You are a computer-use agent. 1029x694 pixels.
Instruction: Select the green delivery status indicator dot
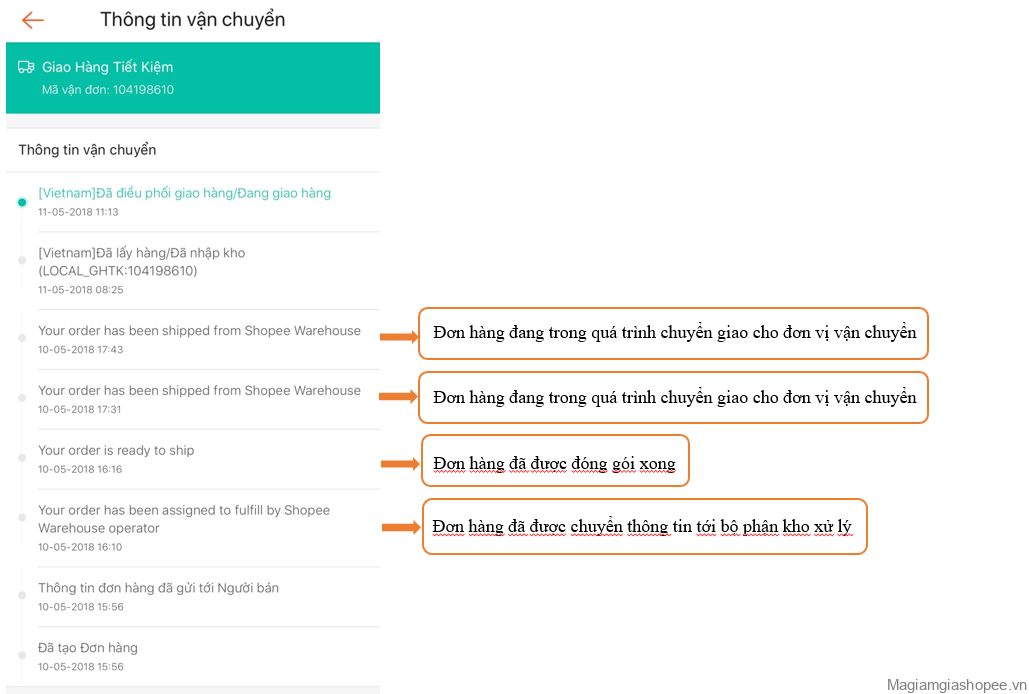tap(21, 202)
